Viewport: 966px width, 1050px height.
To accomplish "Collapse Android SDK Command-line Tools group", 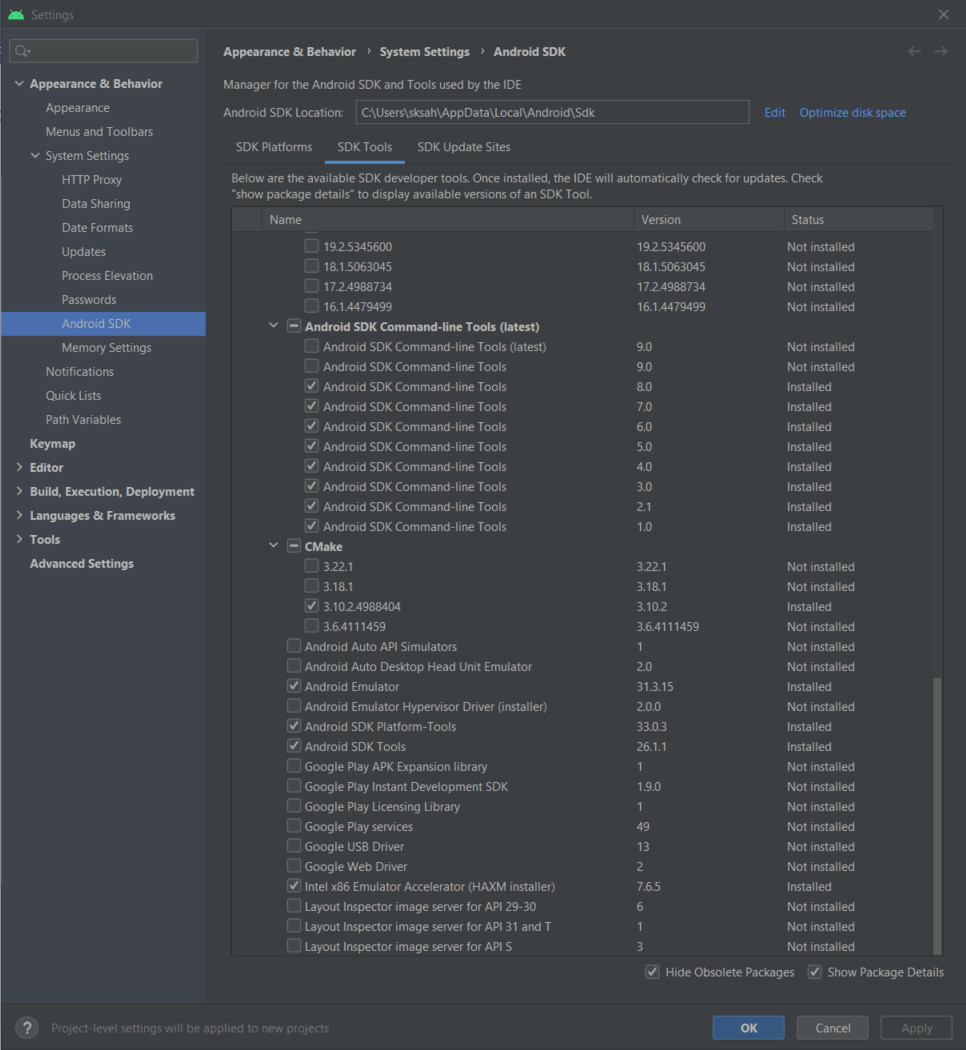I will (273, 326).
